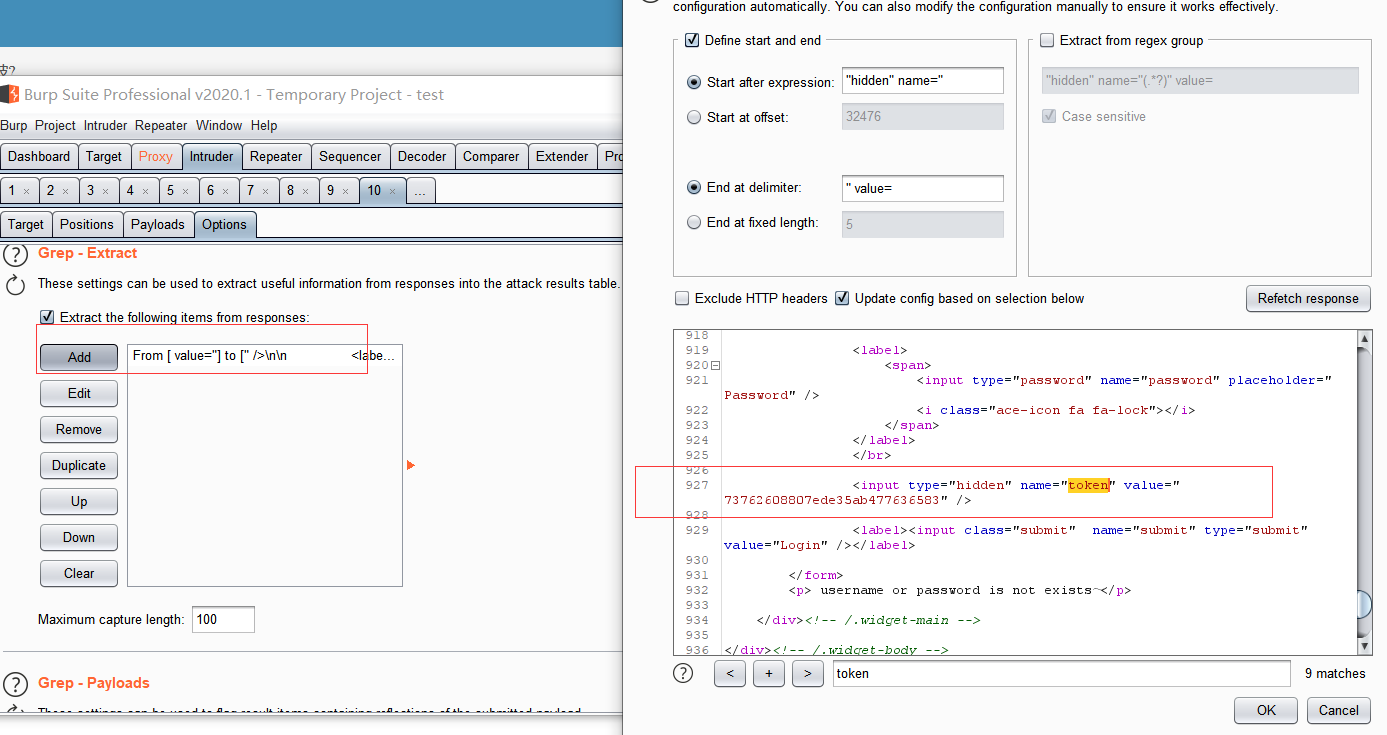Screen dimensions: 1387x735
Task: Open the Payloads sub-tab
Action: (x=158, y=225)
